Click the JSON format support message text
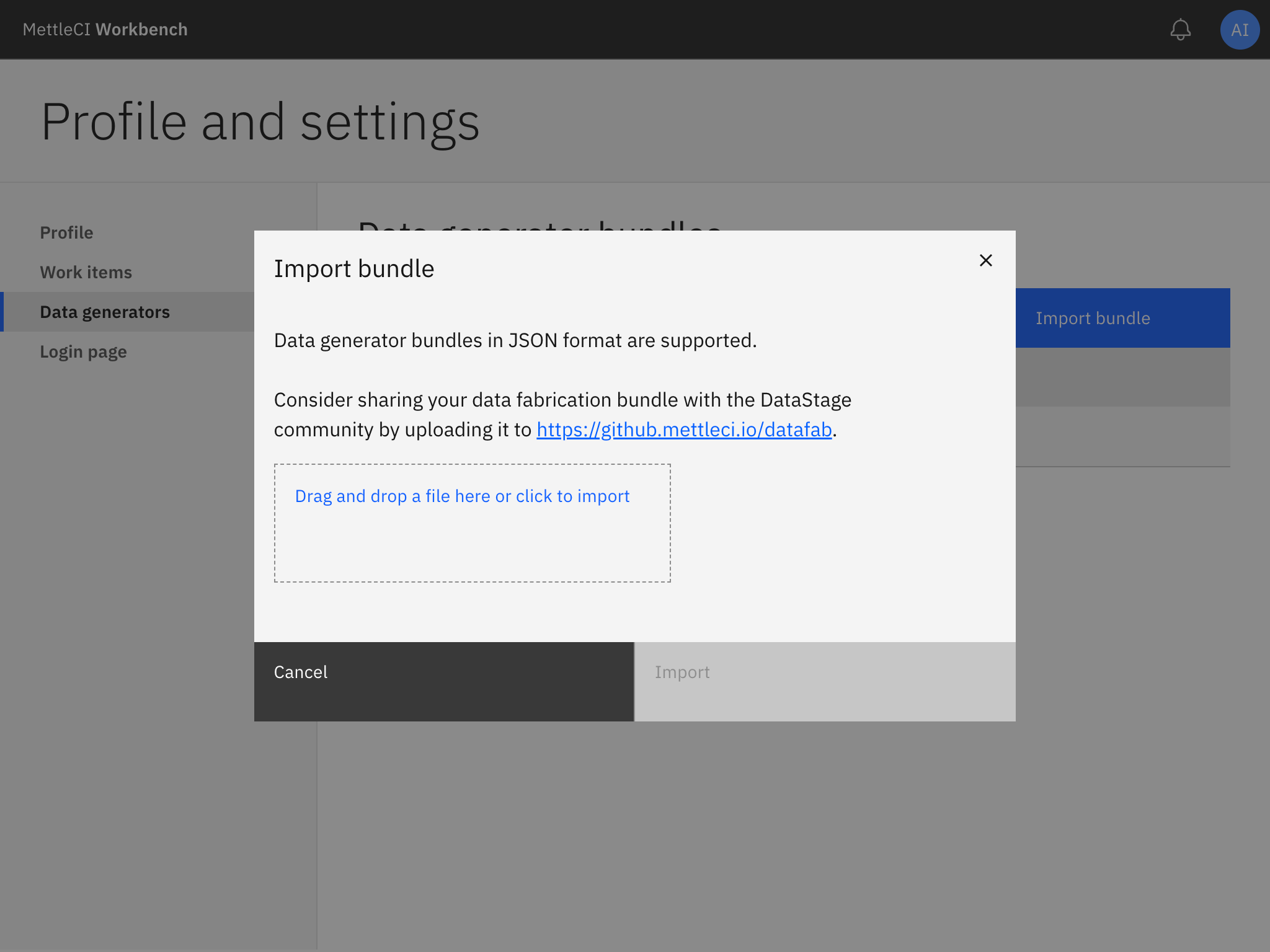This screenshot has height=952, width=1270. tap(515, 340)
